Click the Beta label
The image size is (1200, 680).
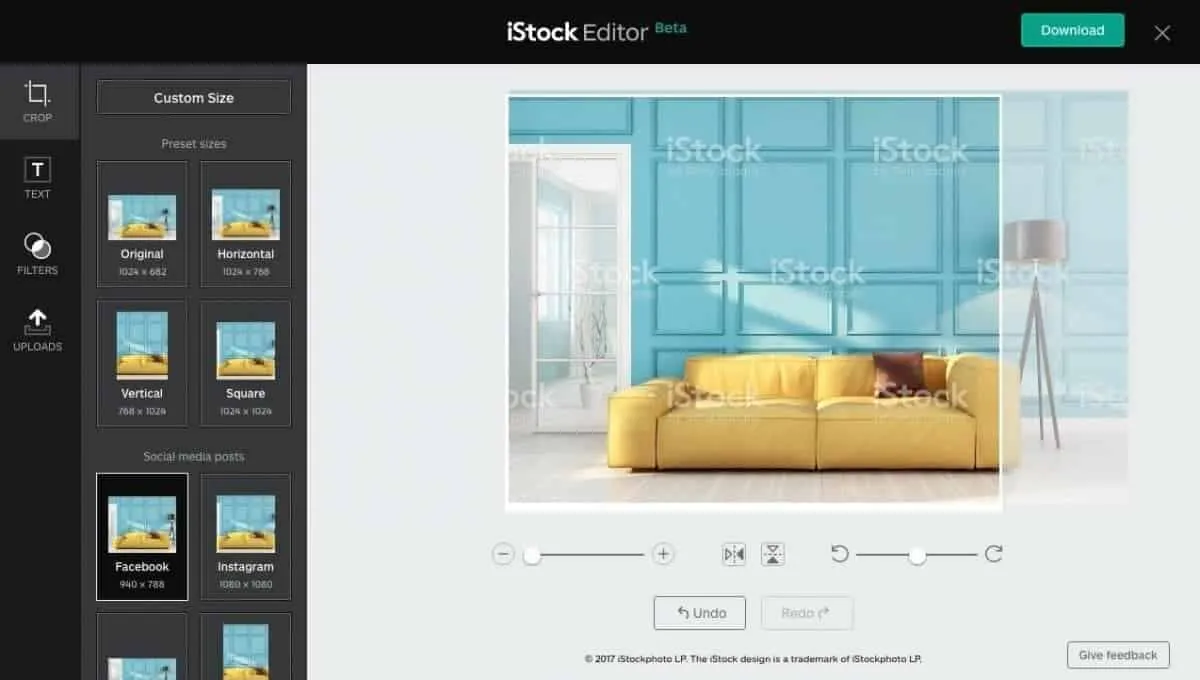coord(670,28)
